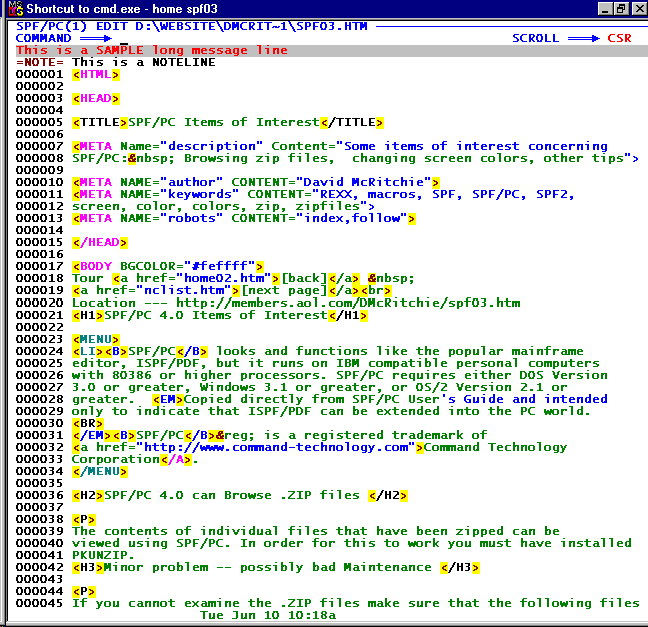Click 'installed' on line 000040
Viewport: 648px width, 627px height.
click(x=596, y=543)
